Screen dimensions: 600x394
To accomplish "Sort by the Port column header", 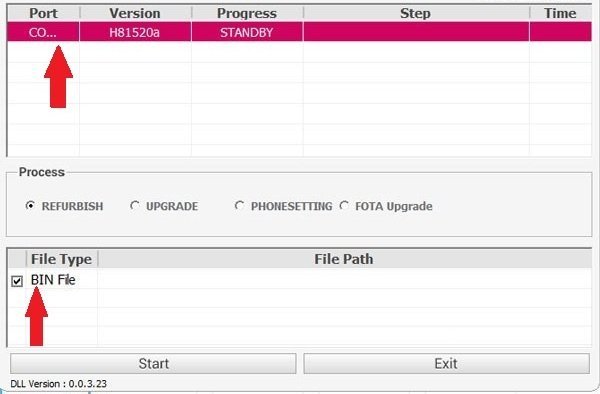I will tap(43, 13).
